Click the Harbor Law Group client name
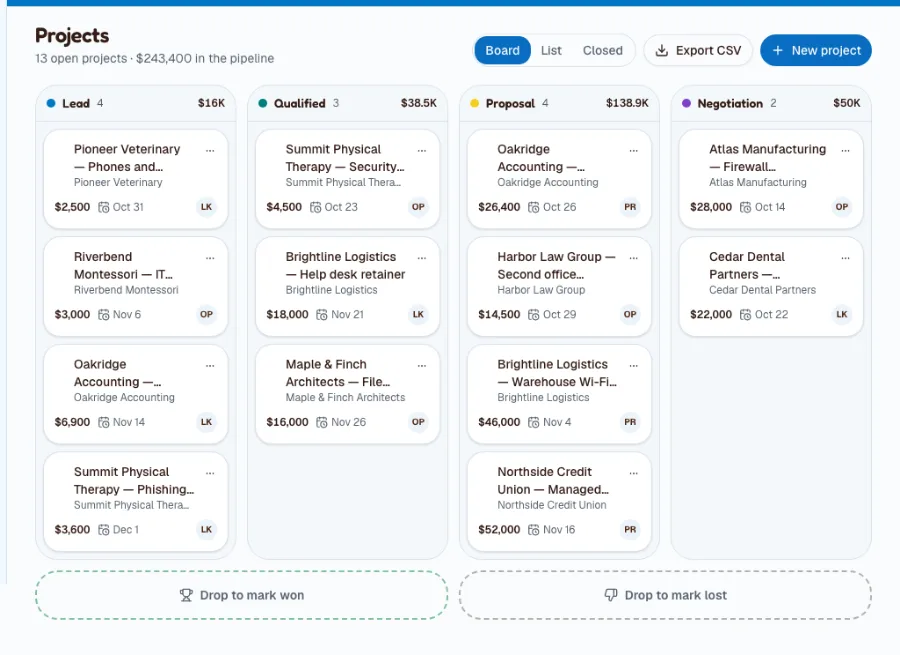900x655 pixels. (x=541, y=290)
